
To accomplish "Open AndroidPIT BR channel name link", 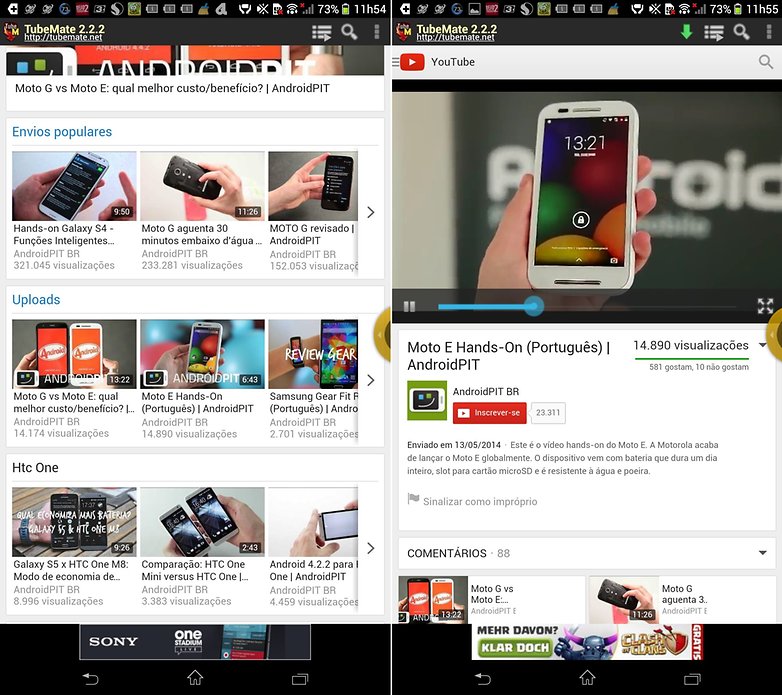I will point(486,391).
